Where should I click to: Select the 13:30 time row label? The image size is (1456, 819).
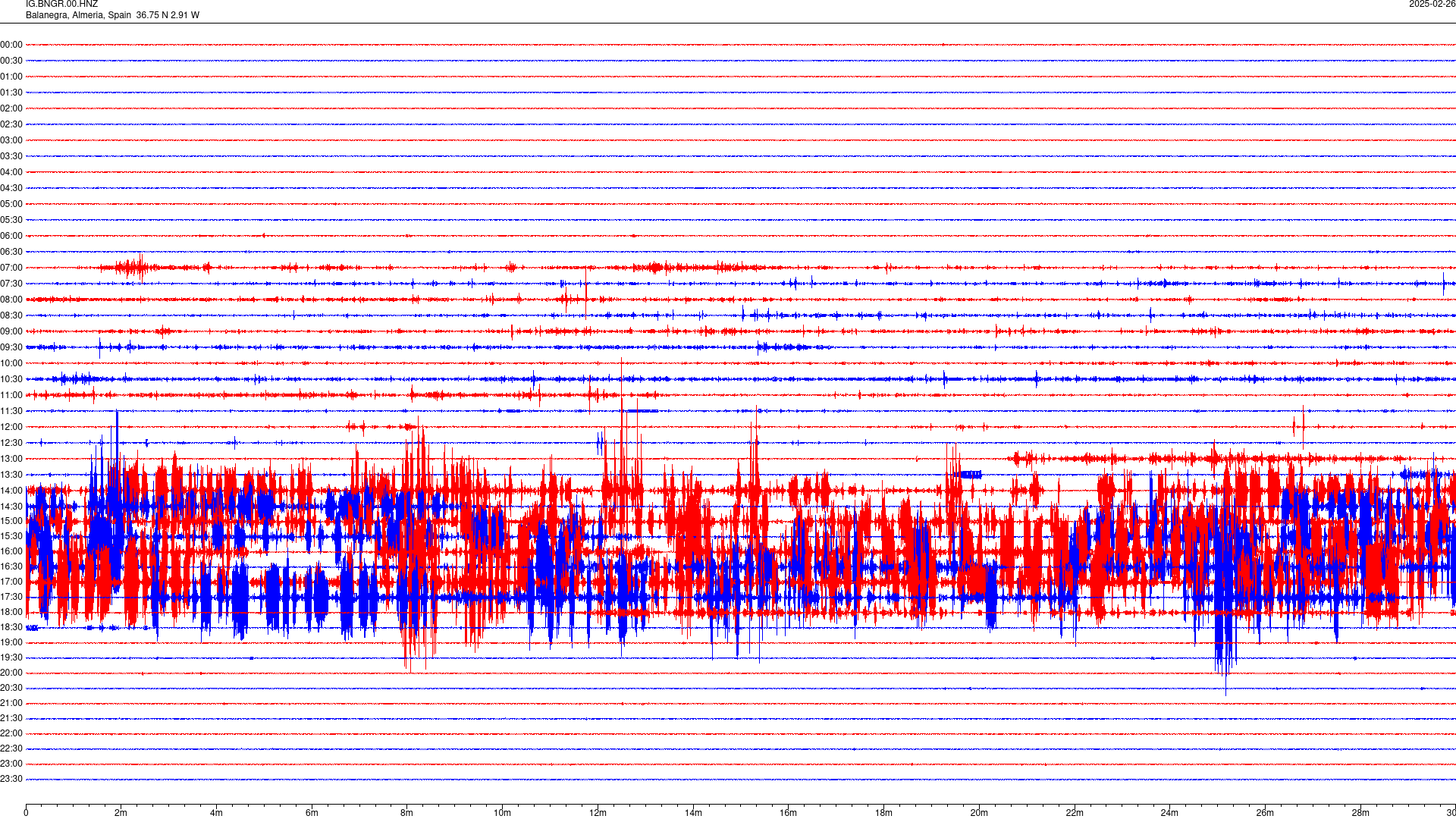tap(11, 475)
